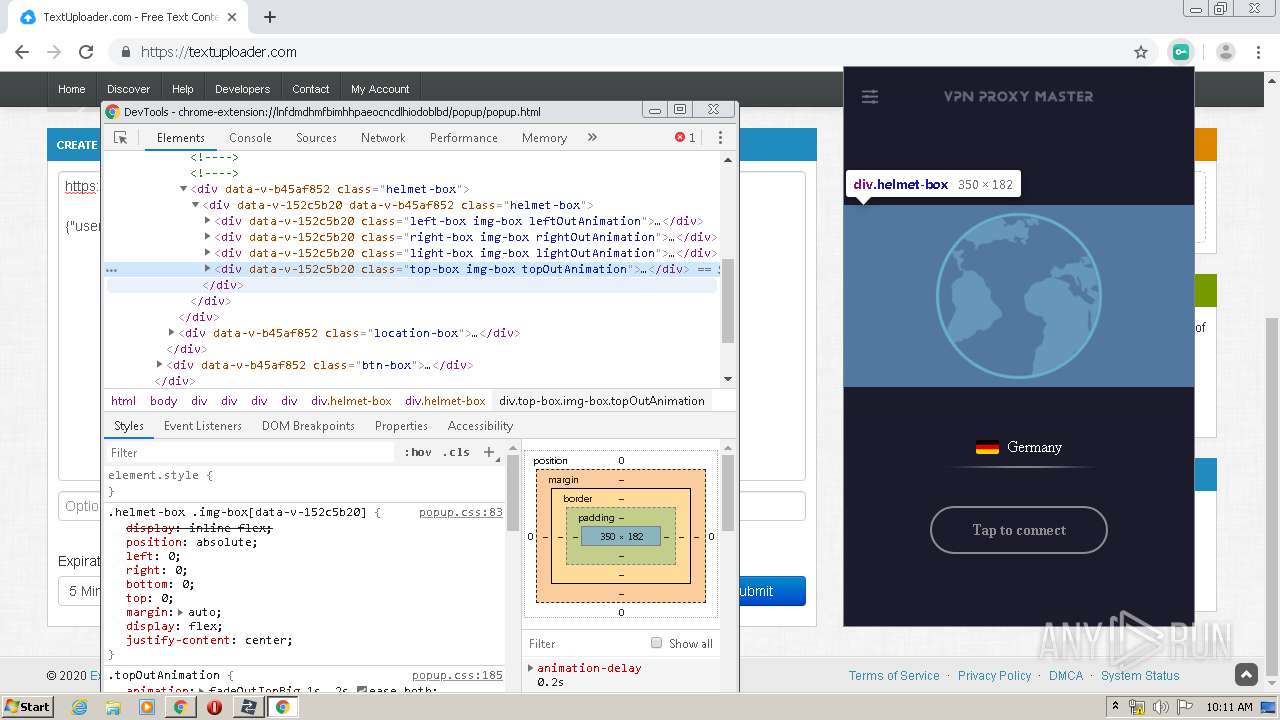Toggle the :hov element state option
The width and height of the screenshot is (1280, 720).
(x=418, y=452)
